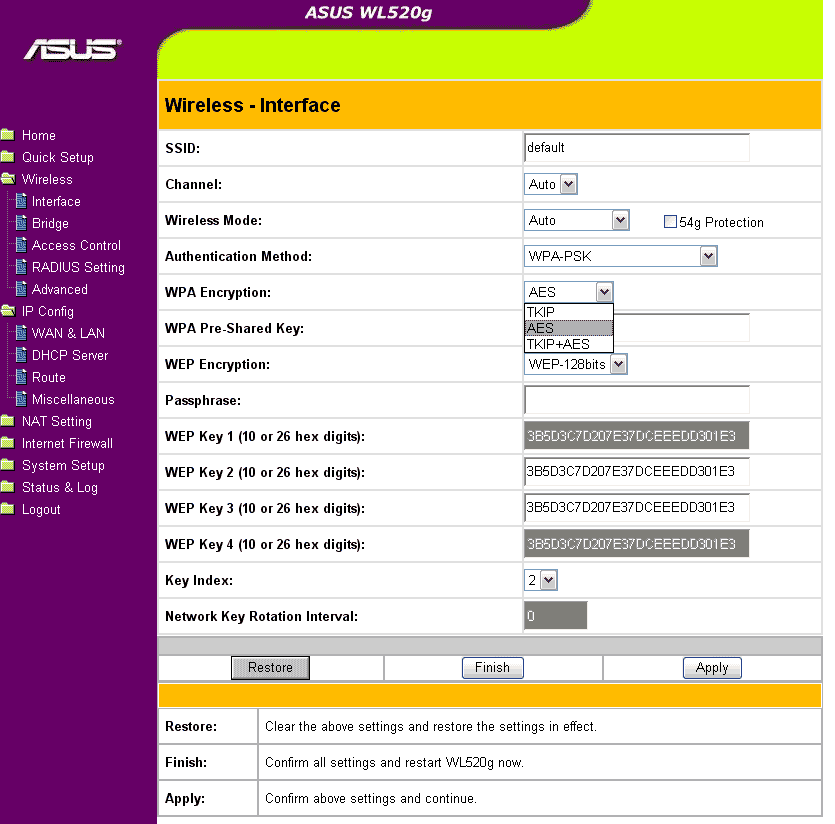Open the System Setup menu link

coord(63,465)
